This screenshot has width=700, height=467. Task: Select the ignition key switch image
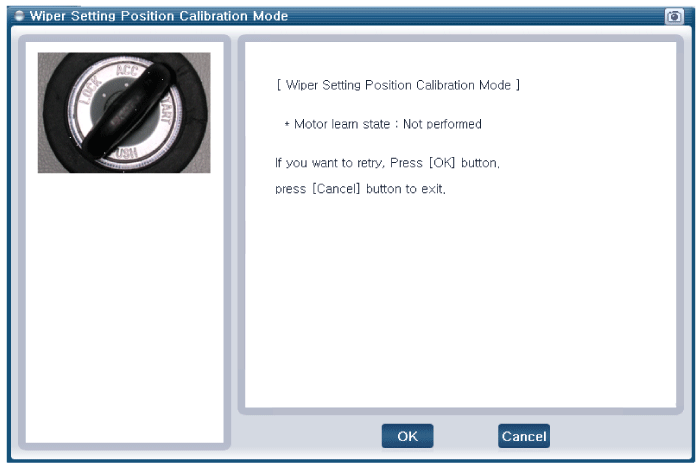pyautogui.click(x=124, y=112)
